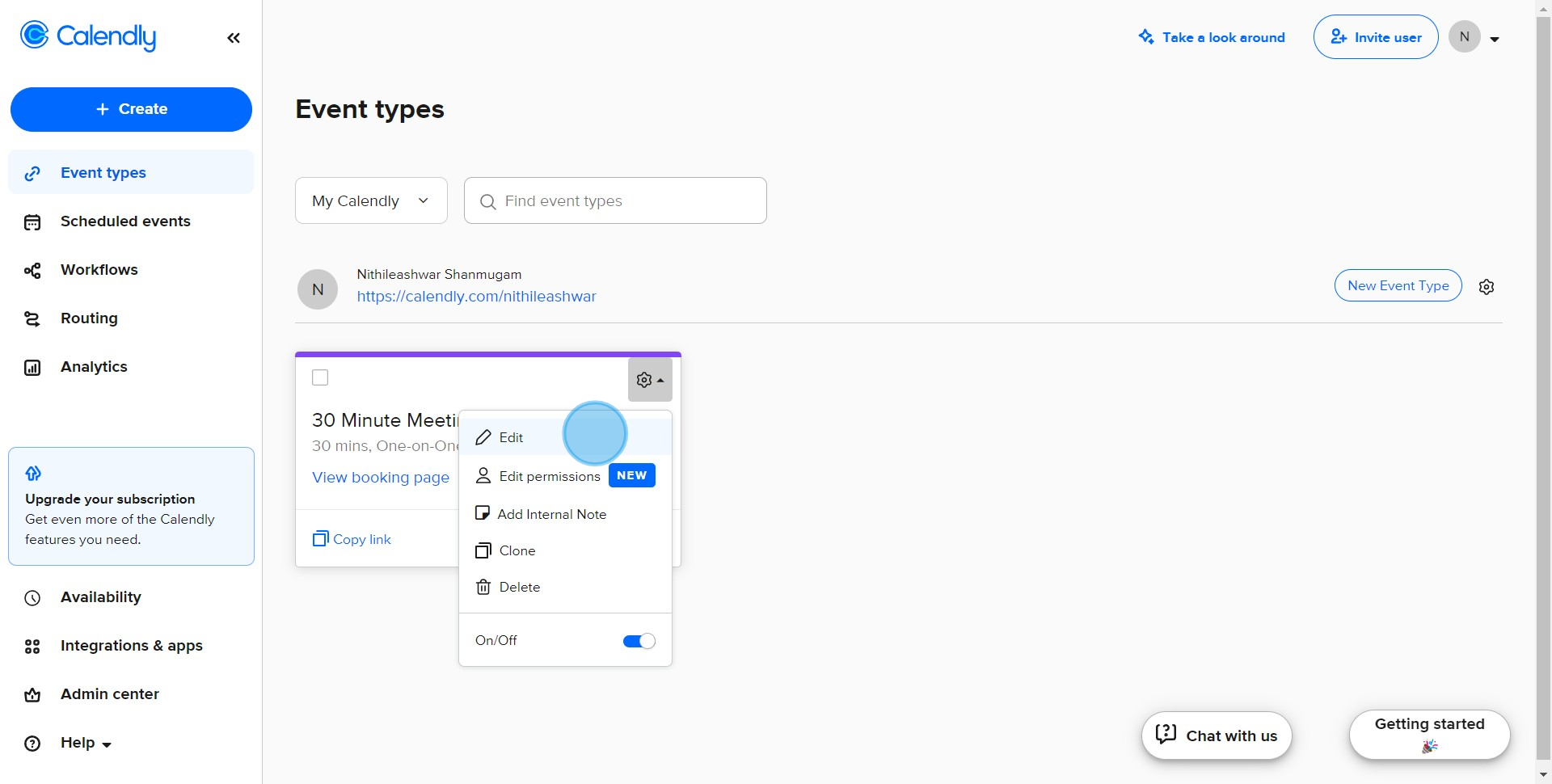Select Edit permissions option
Viewport: 1552px width, 784px height.
coord(565,476)
